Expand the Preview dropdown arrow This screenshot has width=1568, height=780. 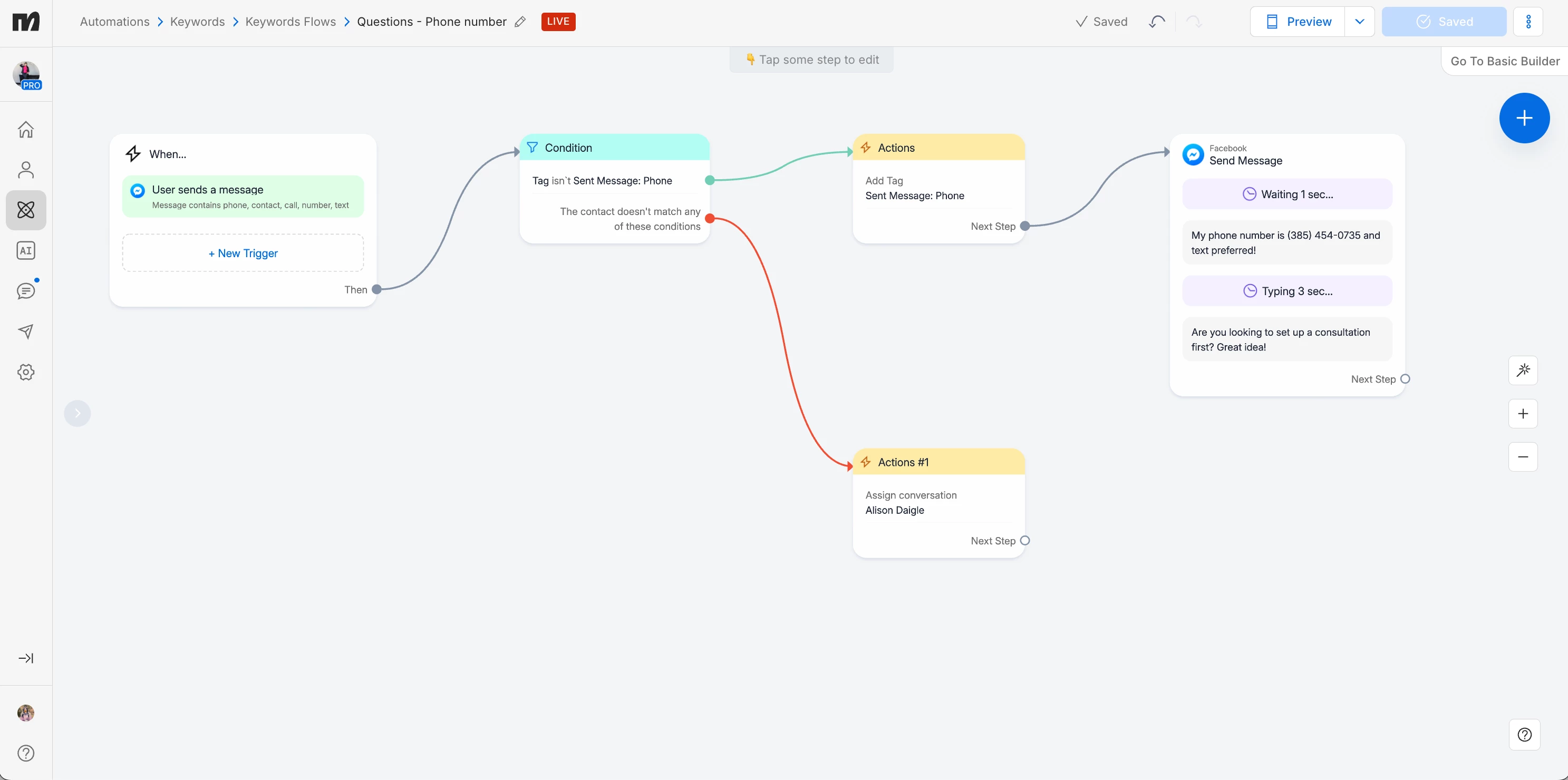[1359, 22]
